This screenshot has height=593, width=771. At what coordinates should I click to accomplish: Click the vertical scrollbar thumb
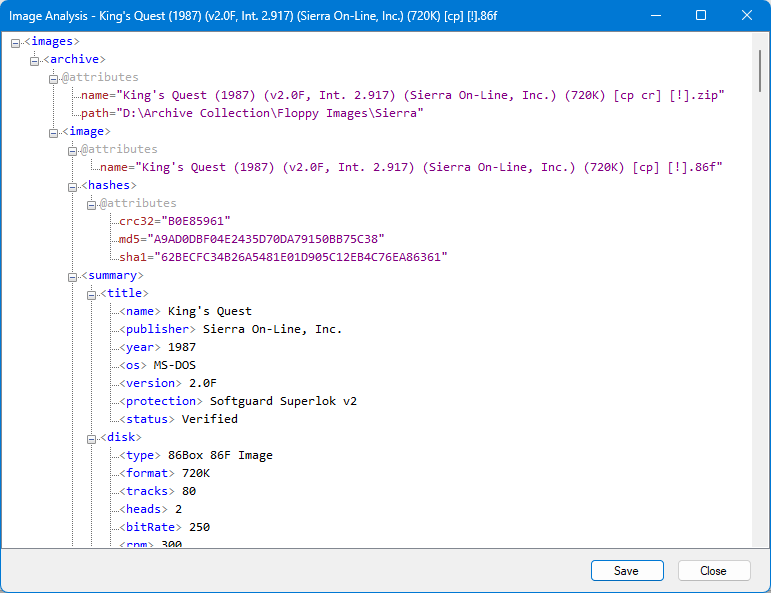click(760, 70)
